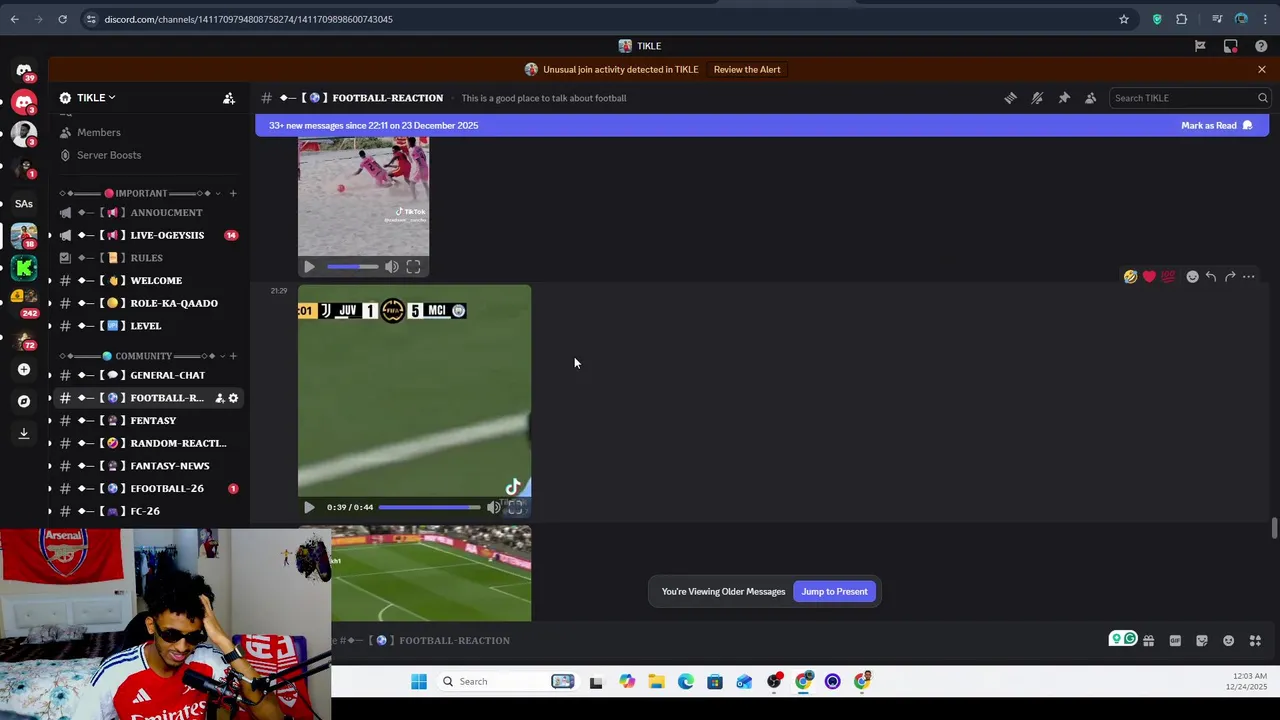Viewport: 1280px width, 720px height.
Task: Open the GIF picker
Action: (x=1175, y=641)
